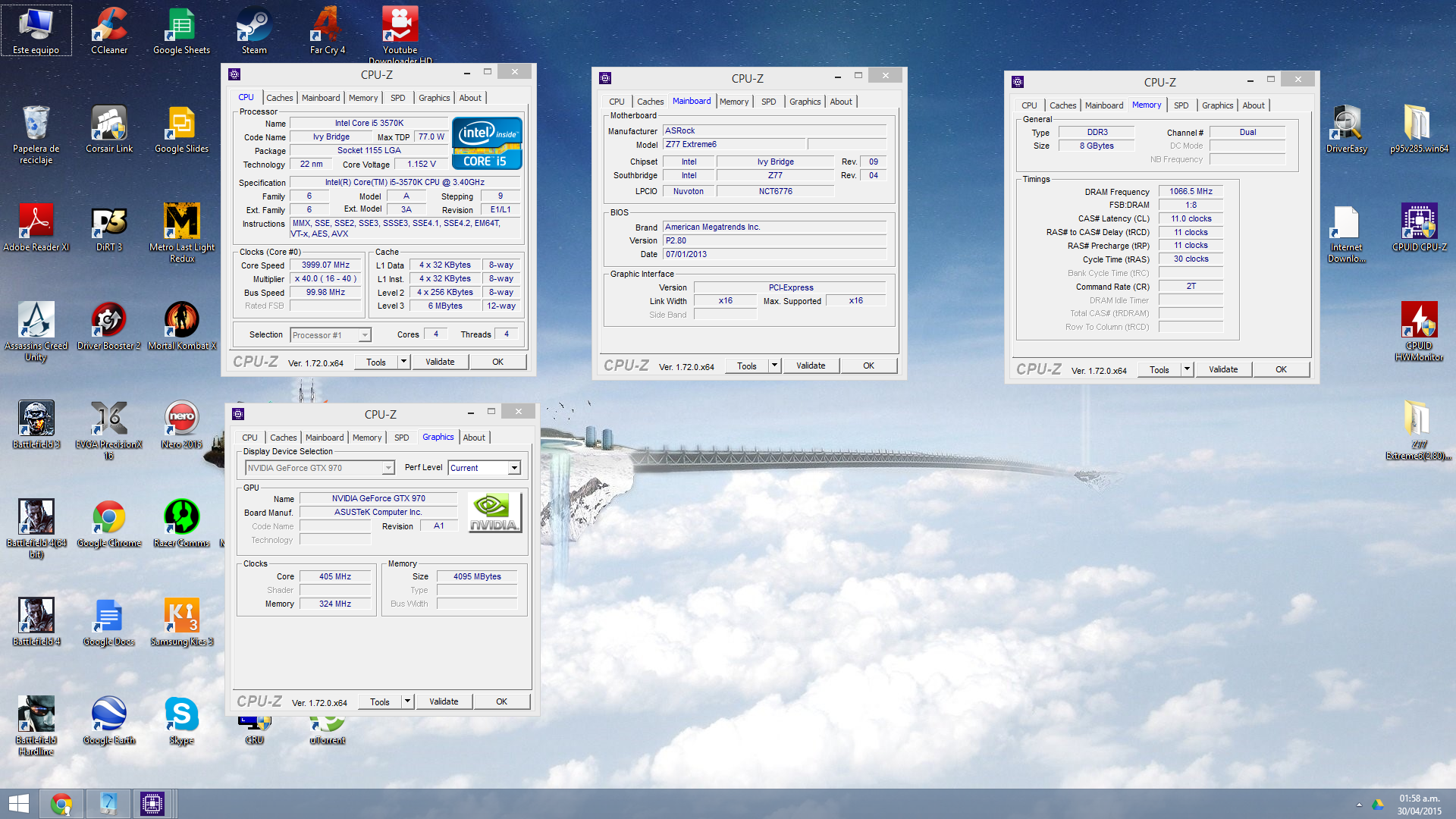
Task: Open Google Earth desktop icon
Action: pyautogui.click(x=109, y=720)
